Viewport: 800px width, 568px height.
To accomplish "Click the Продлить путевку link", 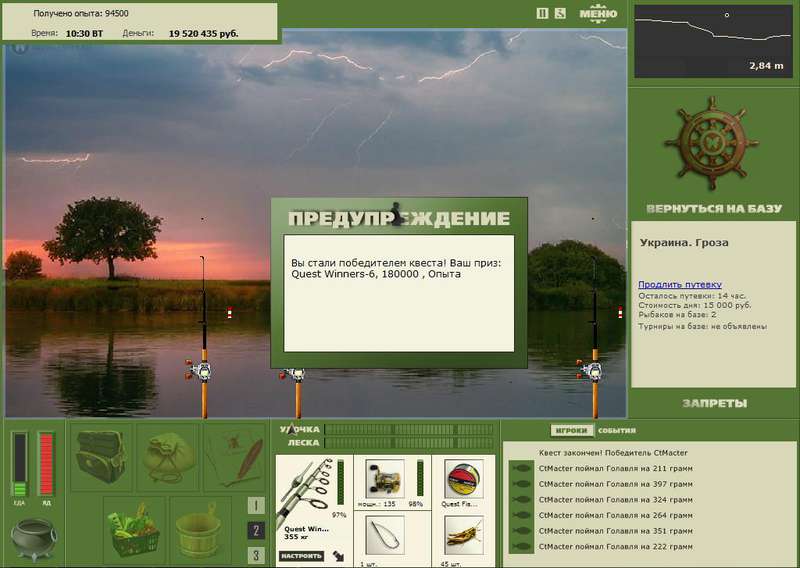I will pyautogui.click(x=680, y=284).
